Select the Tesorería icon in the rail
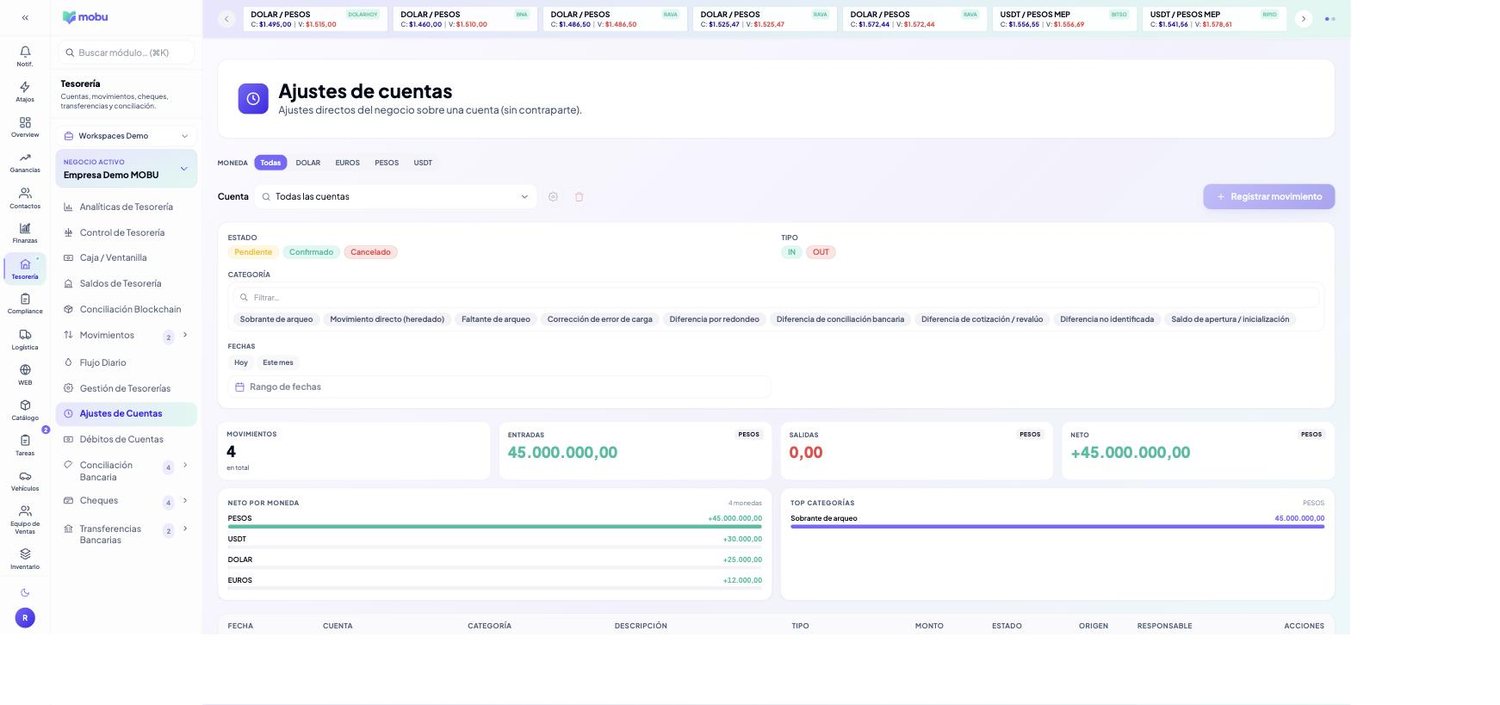The width and height of the screenshot is (1500, 705). [x=25, y=264]
